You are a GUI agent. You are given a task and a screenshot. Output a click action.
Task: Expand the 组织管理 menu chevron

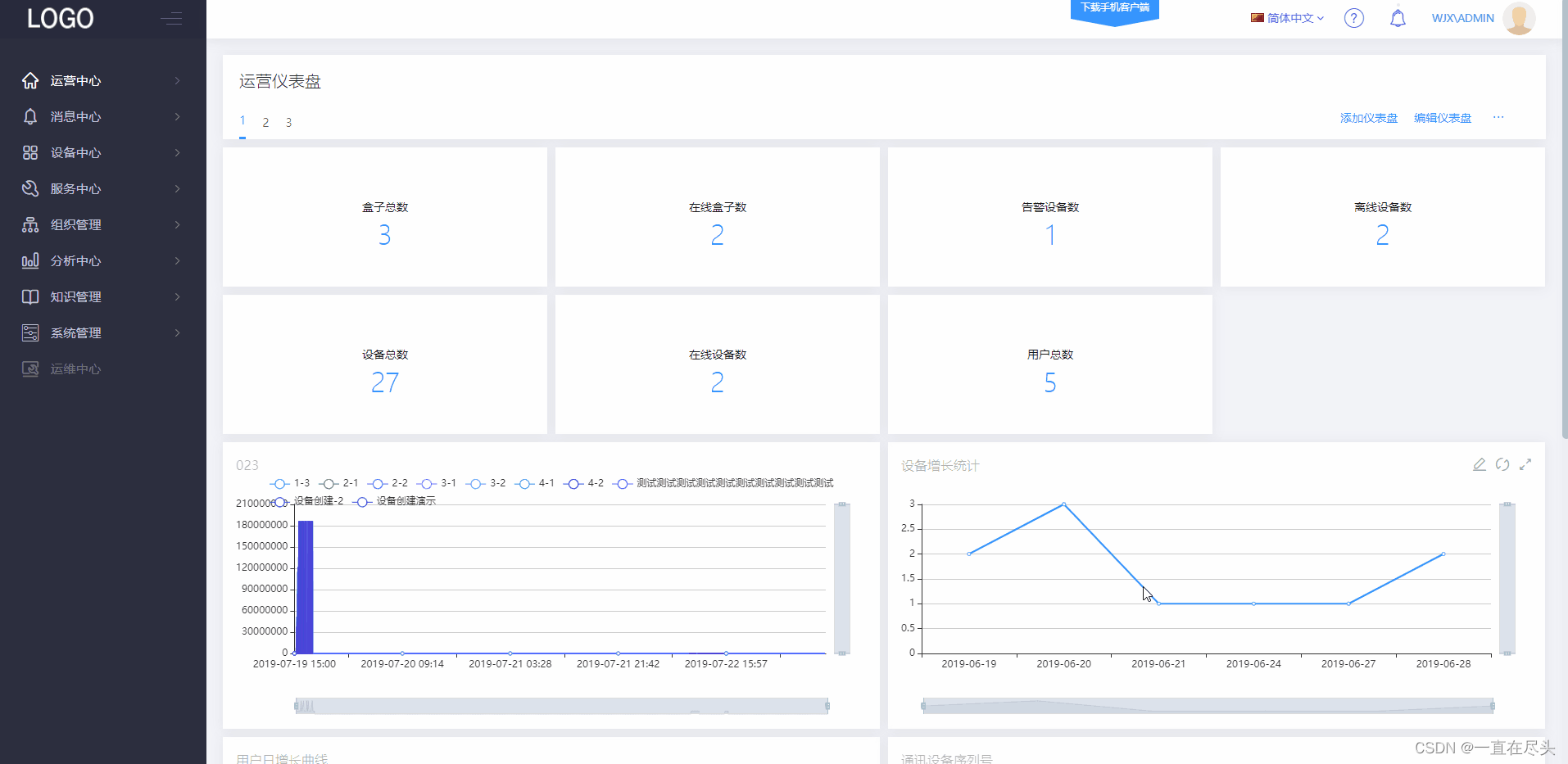[178, 224]
